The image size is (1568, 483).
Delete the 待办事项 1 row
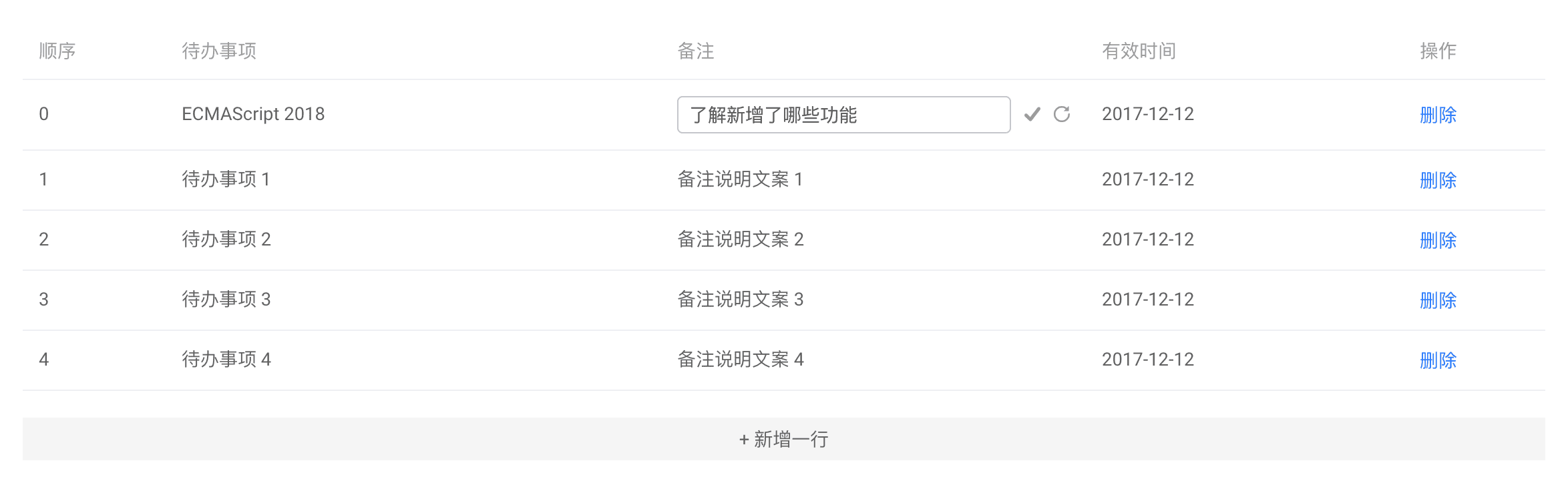[1438, 180]
